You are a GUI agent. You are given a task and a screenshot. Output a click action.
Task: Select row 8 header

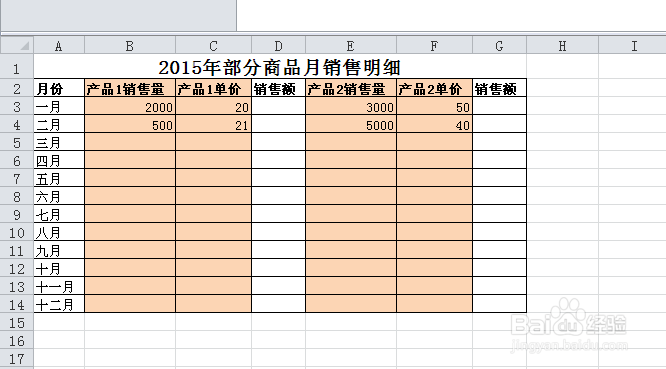tap(17, 196)
